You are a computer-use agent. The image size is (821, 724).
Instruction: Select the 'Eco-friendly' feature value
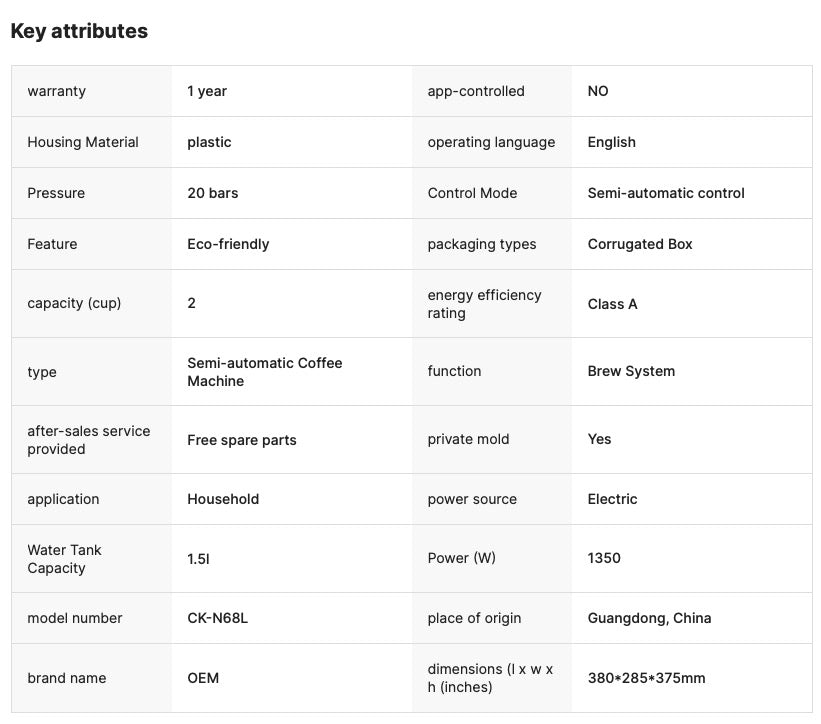coord(228,244)
